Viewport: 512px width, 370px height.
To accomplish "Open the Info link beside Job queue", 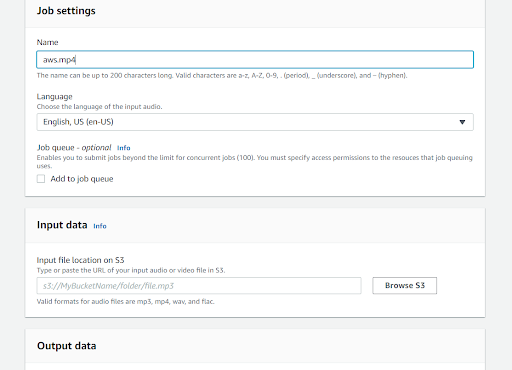I will click(x=124, y=148).
